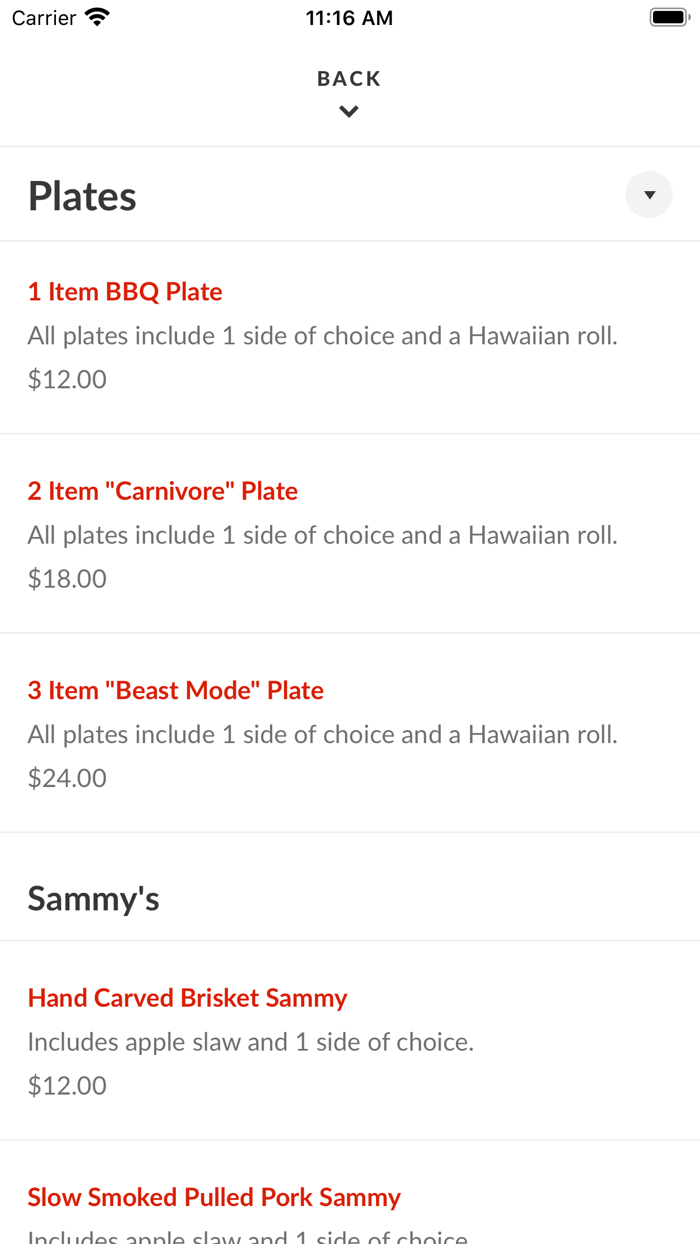Image resolution: width=700 pixels, height=1244 pixels.
Task: Tap the Wi-Fi icon in status bar
Action: click(x=97, y=18)
